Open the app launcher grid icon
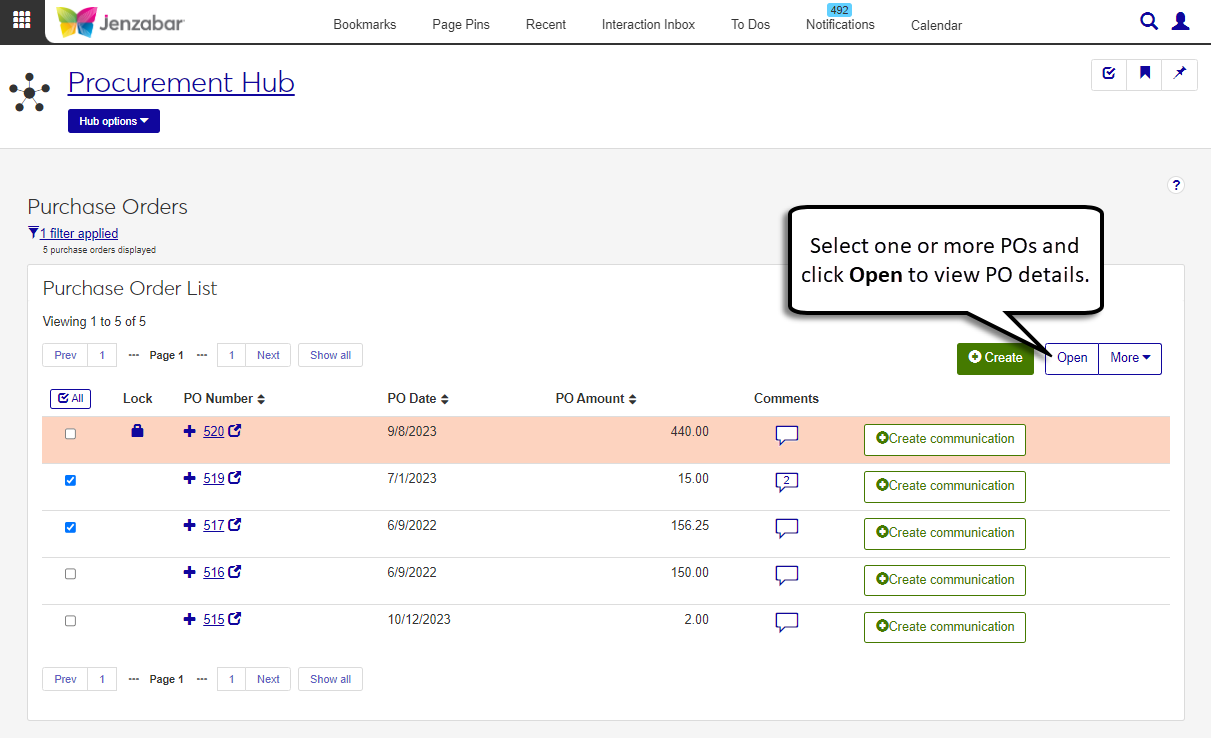Viewport: 1211px width, 738px height. [22, 21]
